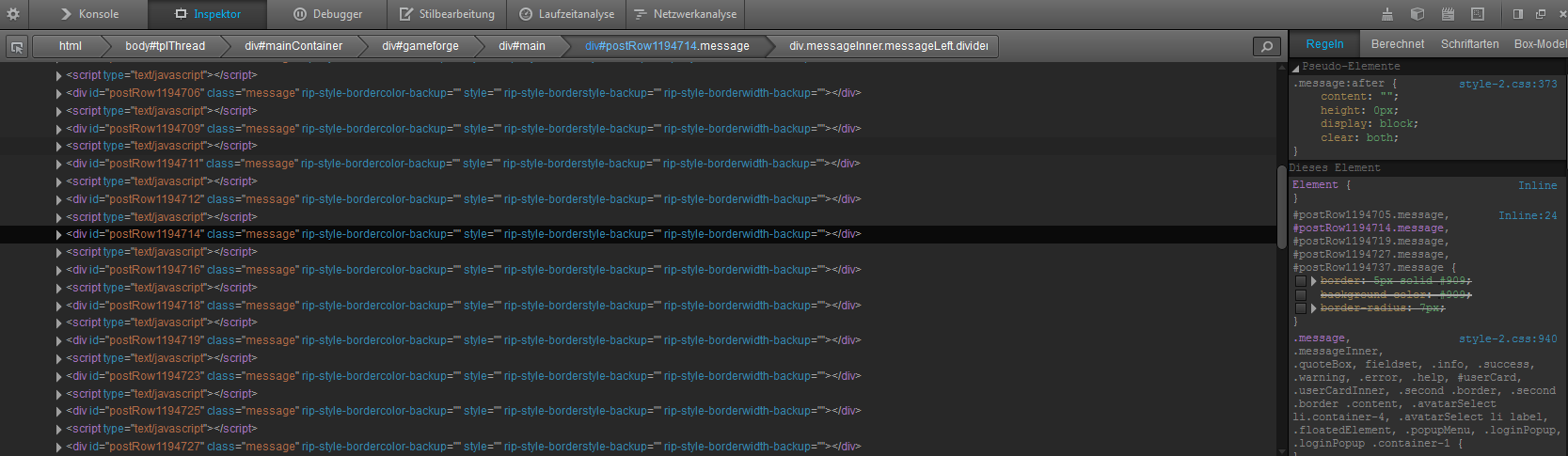Expand the border-radius property arrow
1568x456 pixels.
click(1314, 308)
